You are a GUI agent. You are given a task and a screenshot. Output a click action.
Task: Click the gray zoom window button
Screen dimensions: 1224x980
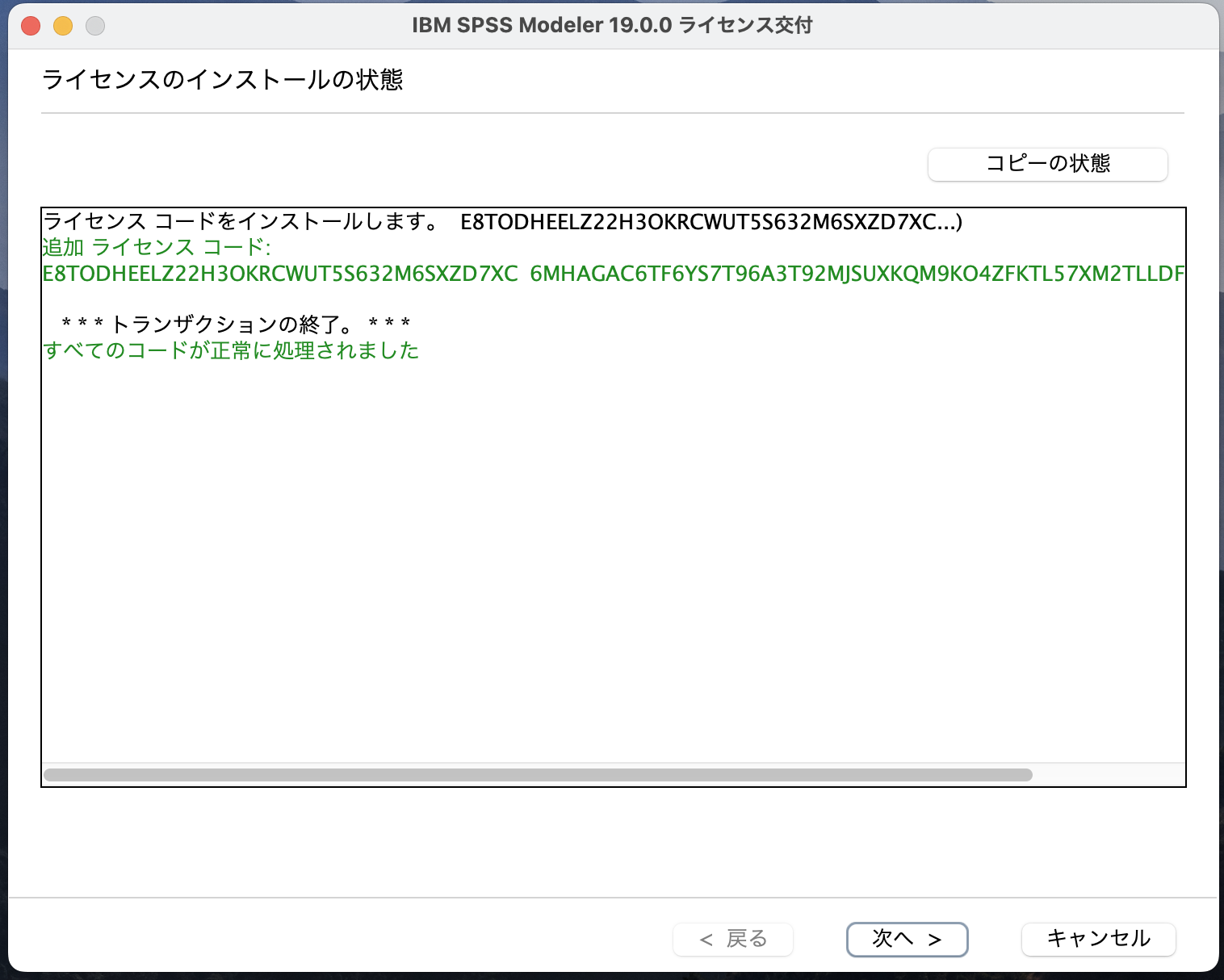95,26
